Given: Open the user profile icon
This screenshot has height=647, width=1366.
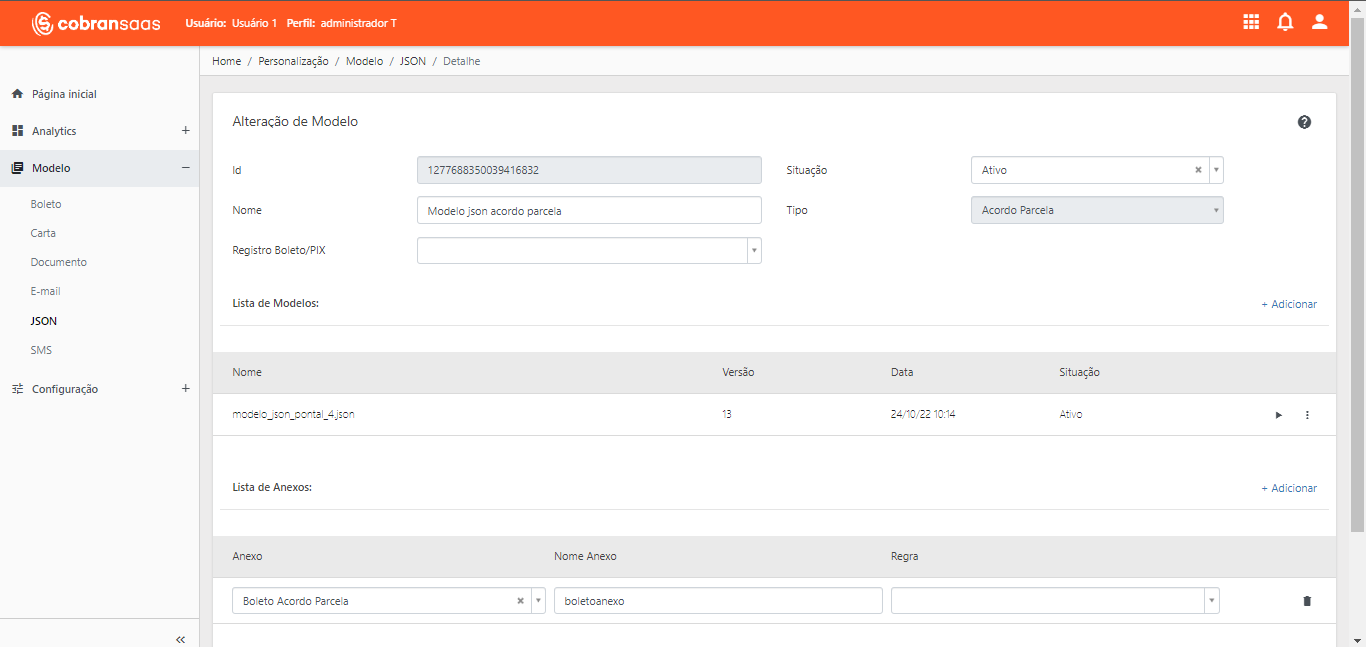Looking at the screenshot, I should pyautogui.click(x=1319, y=22).
